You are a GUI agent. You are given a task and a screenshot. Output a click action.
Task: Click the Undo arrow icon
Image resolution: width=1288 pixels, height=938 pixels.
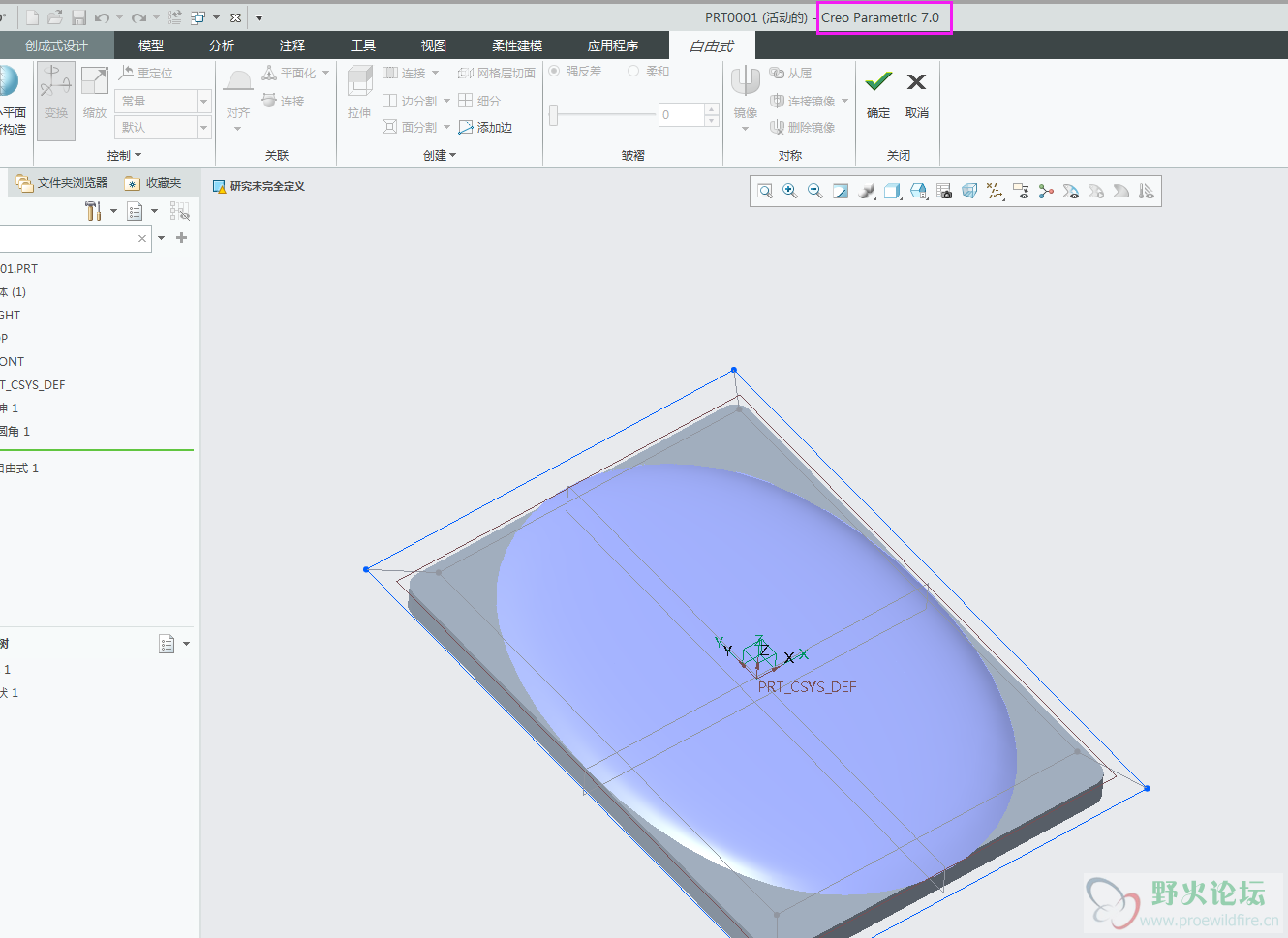pos(102,17)
